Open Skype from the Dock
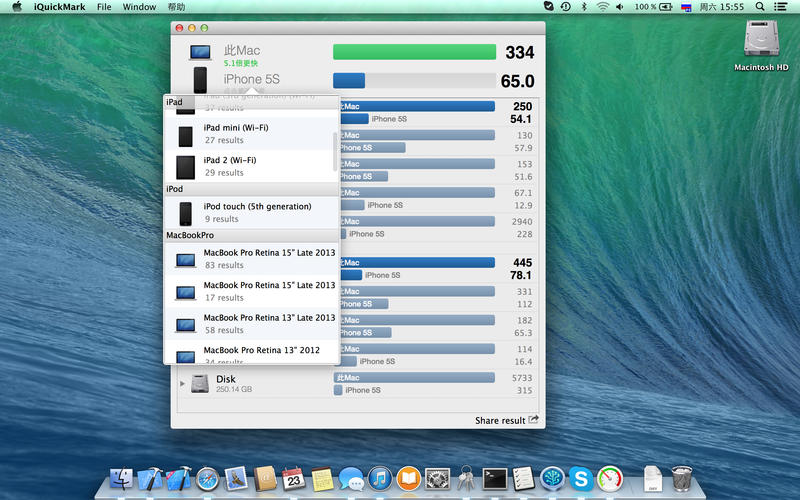The width and height of the screenshot is (800, 500). click(581, 479)
